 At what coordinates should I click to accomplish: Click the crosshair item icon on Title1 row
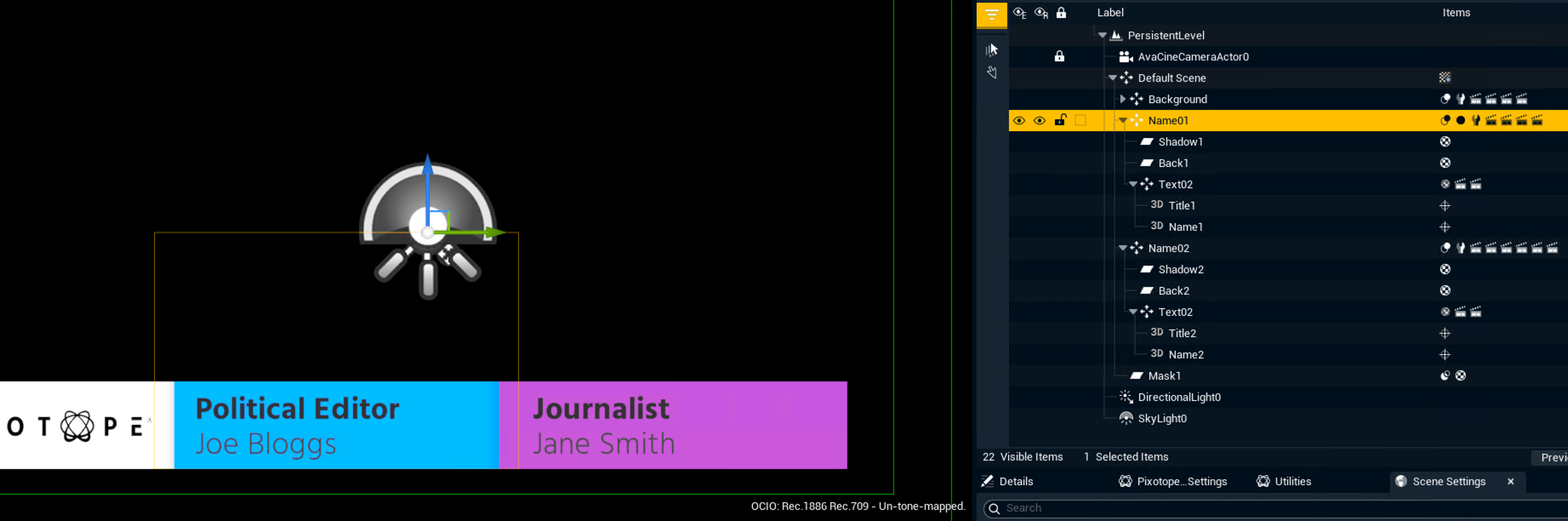pos(1445,205)
